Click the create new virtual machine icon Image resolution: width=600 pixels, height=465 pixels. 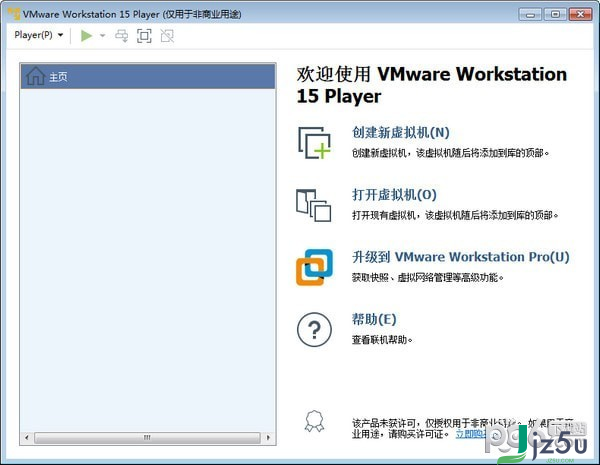point(314,143)
